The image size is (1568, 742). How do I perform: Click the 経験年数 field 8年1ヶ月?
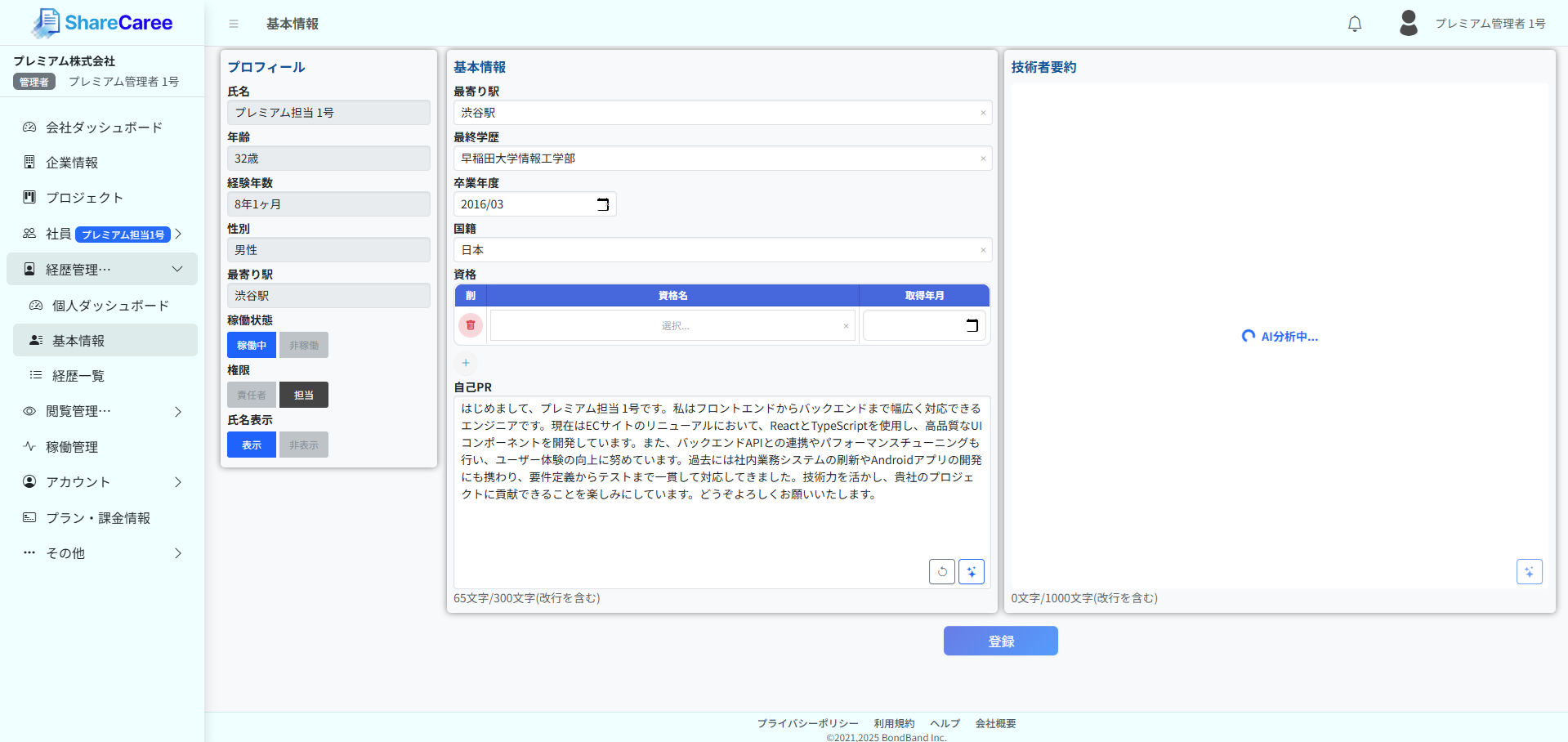328,204
